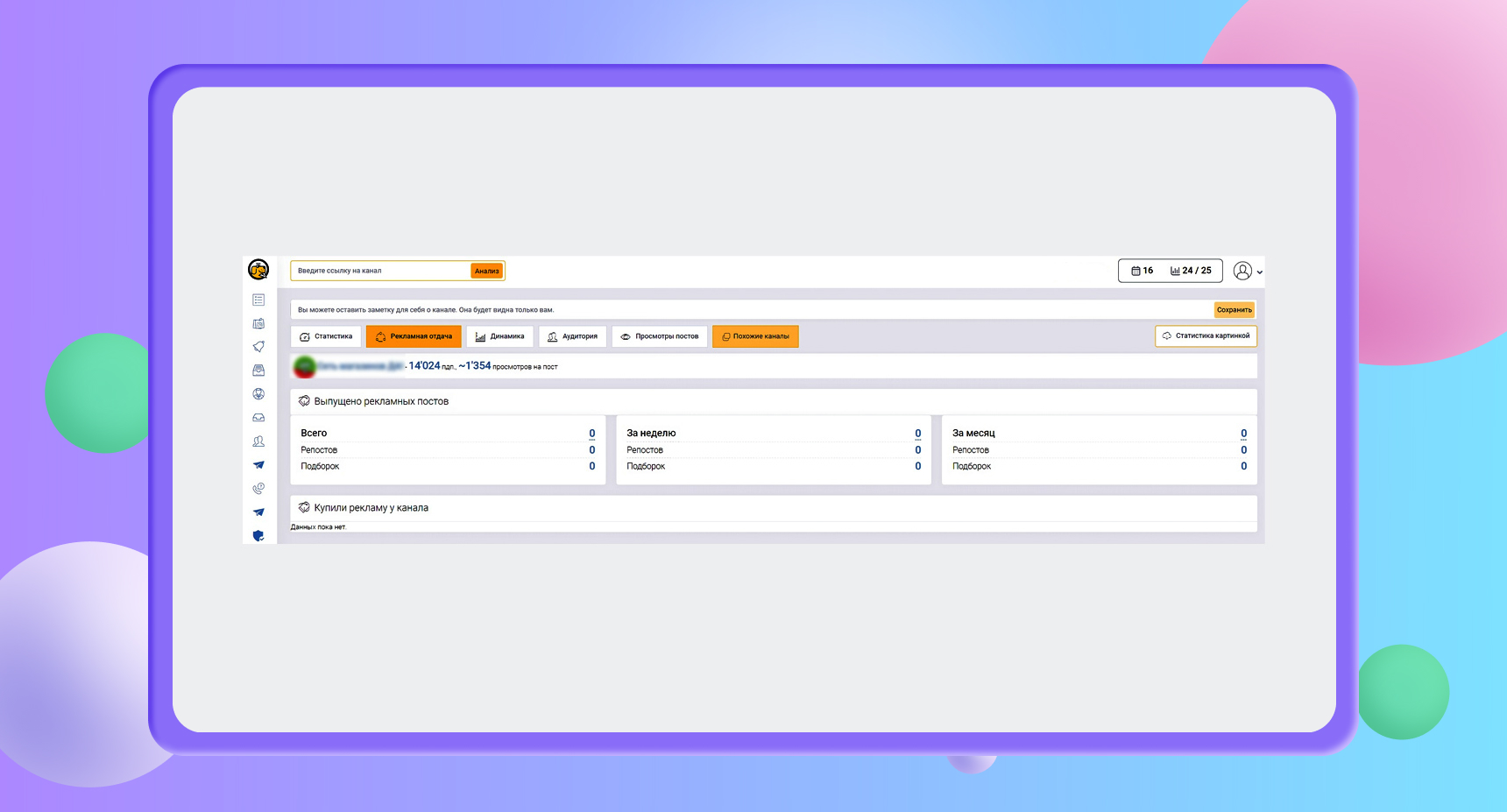Open the globe icon in the sidebar

click(258, 394)
